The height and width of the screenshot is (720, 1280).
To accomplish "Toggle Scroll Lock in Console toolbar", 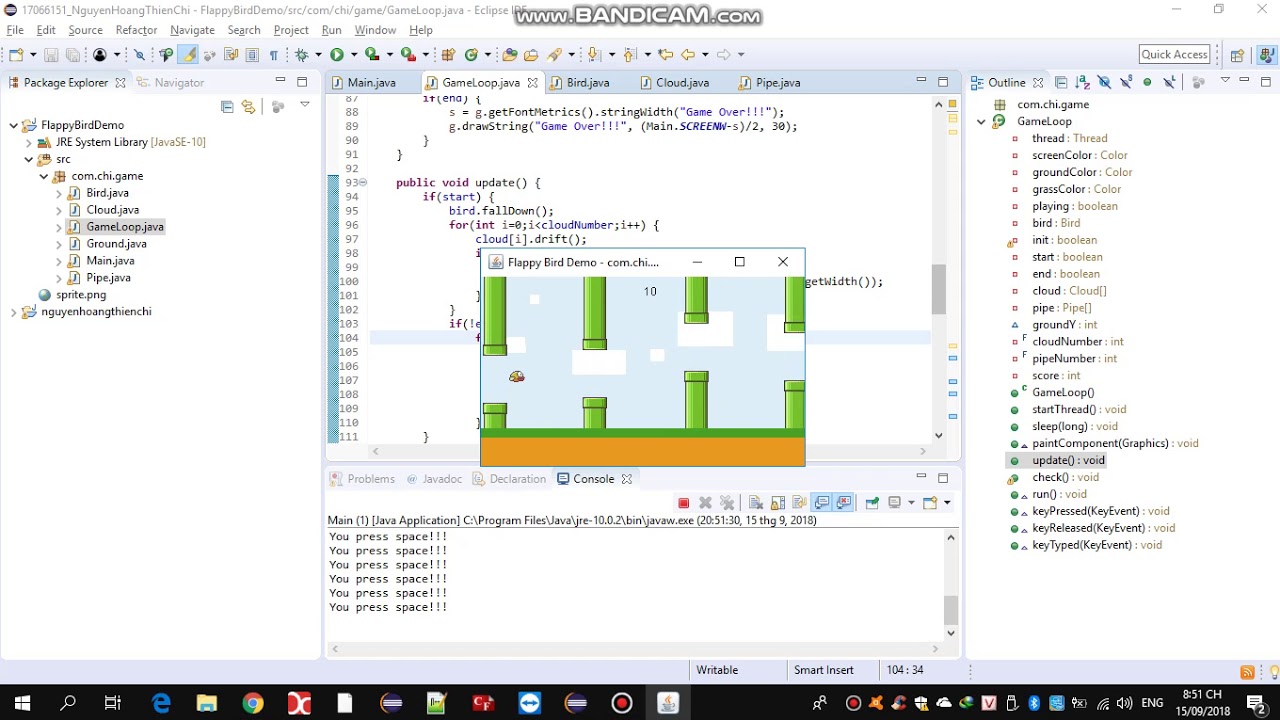I will (x=777, y=503).
